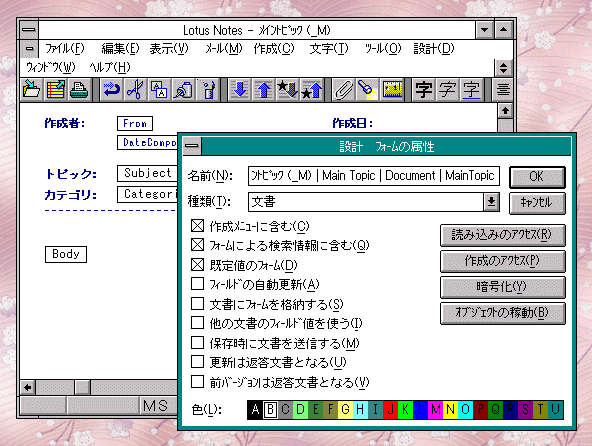This screenshot has height=446, width=592.
Task: Click the toolbar icon left of the blue down arrow
Action: point(207,90)
